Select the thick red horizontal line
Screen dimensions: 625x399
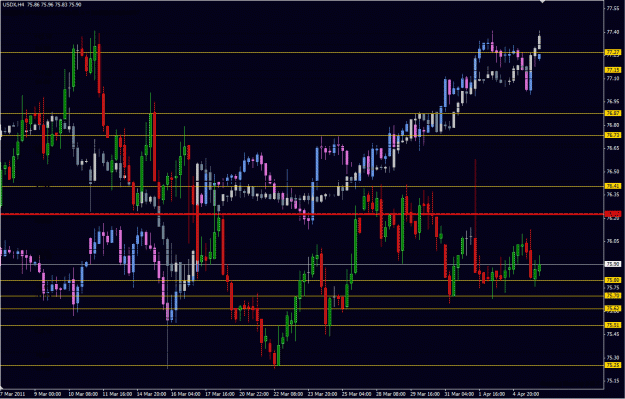coord(302,214)
